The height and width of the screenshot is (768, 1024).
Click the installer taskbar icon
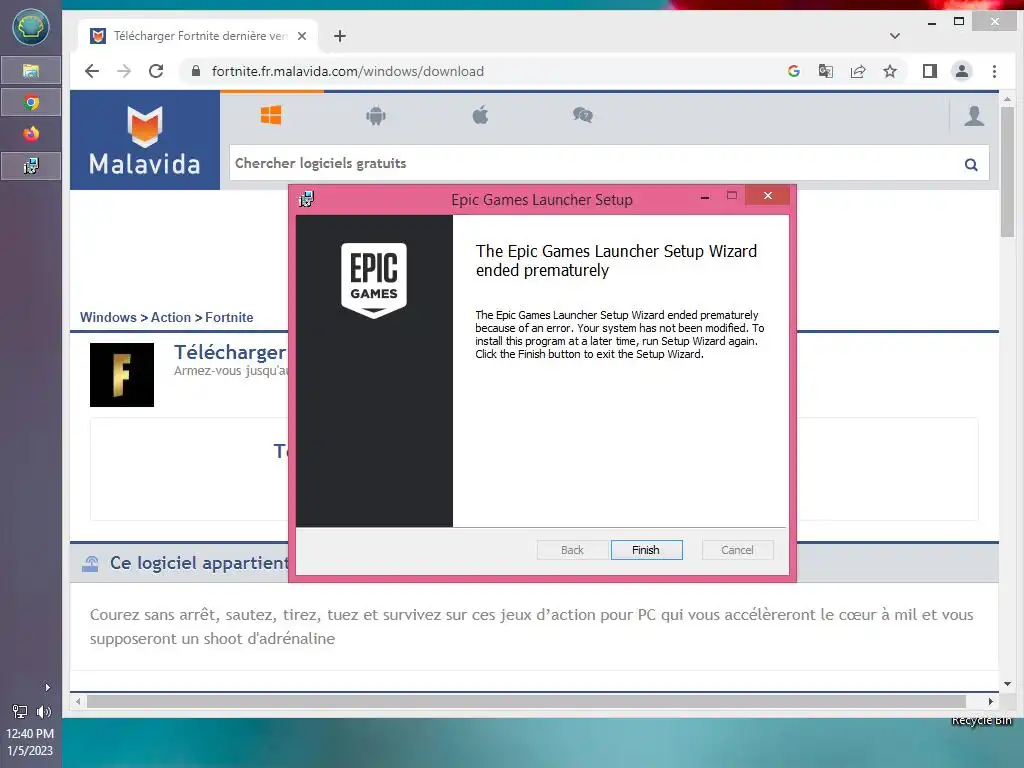(31, 166)
